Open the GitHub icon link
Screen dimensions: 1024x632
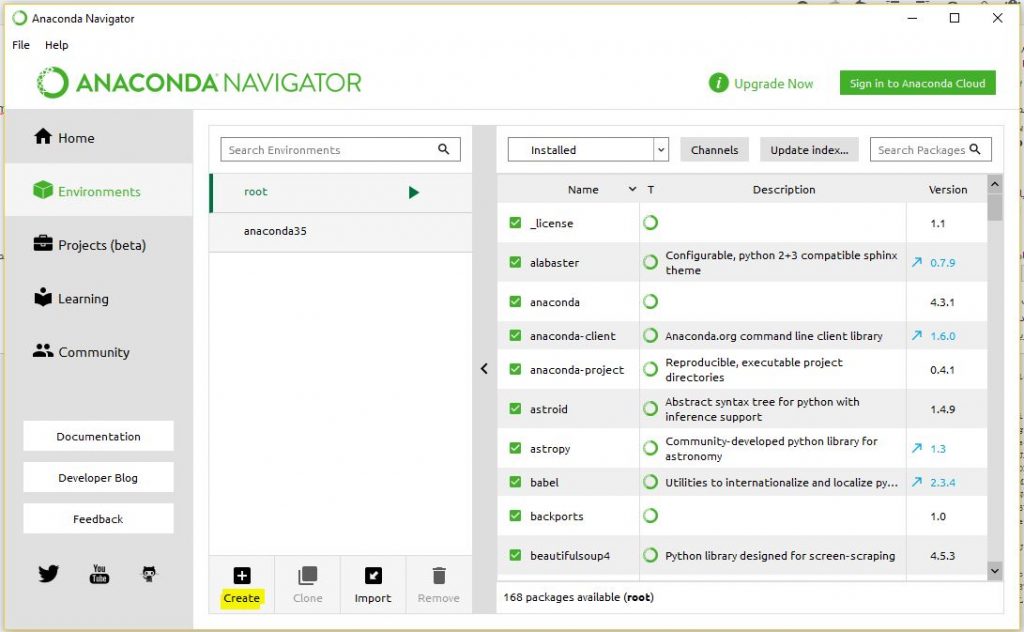149,574
